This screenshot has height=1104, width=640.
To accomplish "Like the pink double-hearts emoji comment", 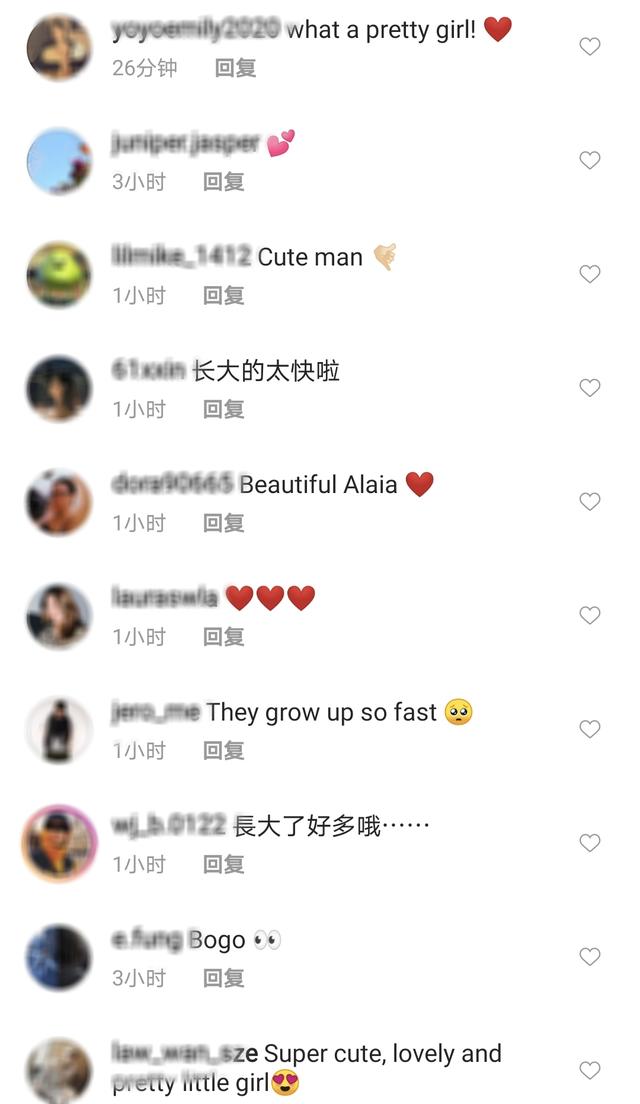I will 589,160.
